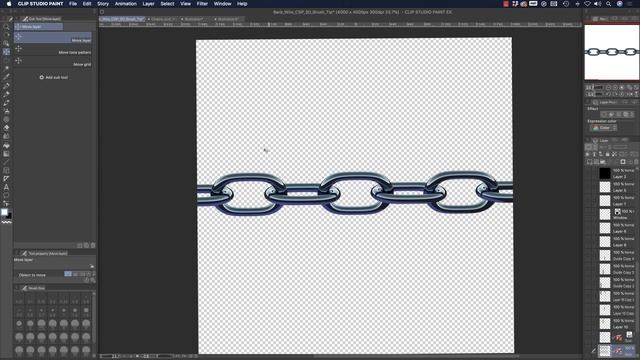This screenshot has width=640, height=360.
Task: Open the File menu
Action: click(73, 4)
